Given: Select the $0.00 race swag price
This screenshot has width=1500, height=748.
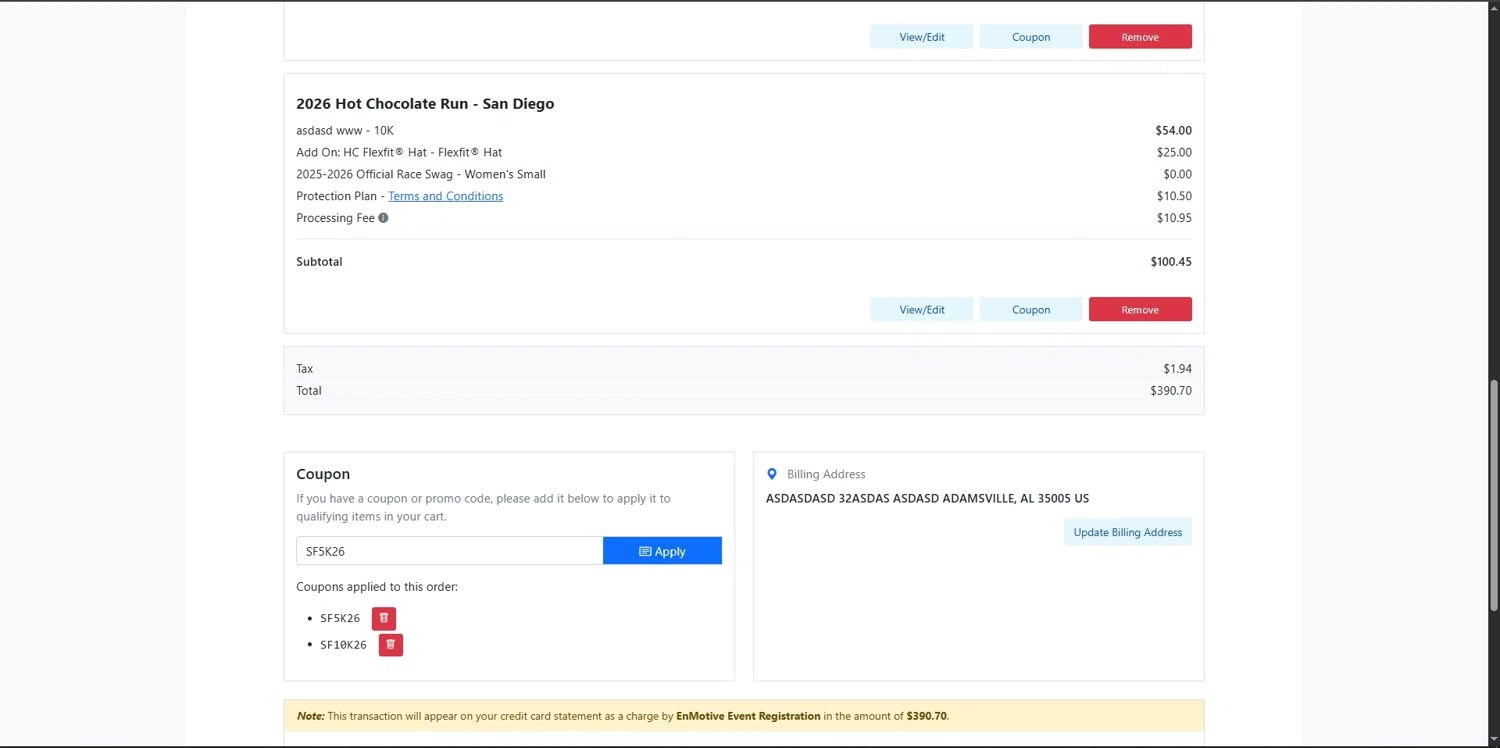Looking at the screenshot, I should pos(1177,174).
